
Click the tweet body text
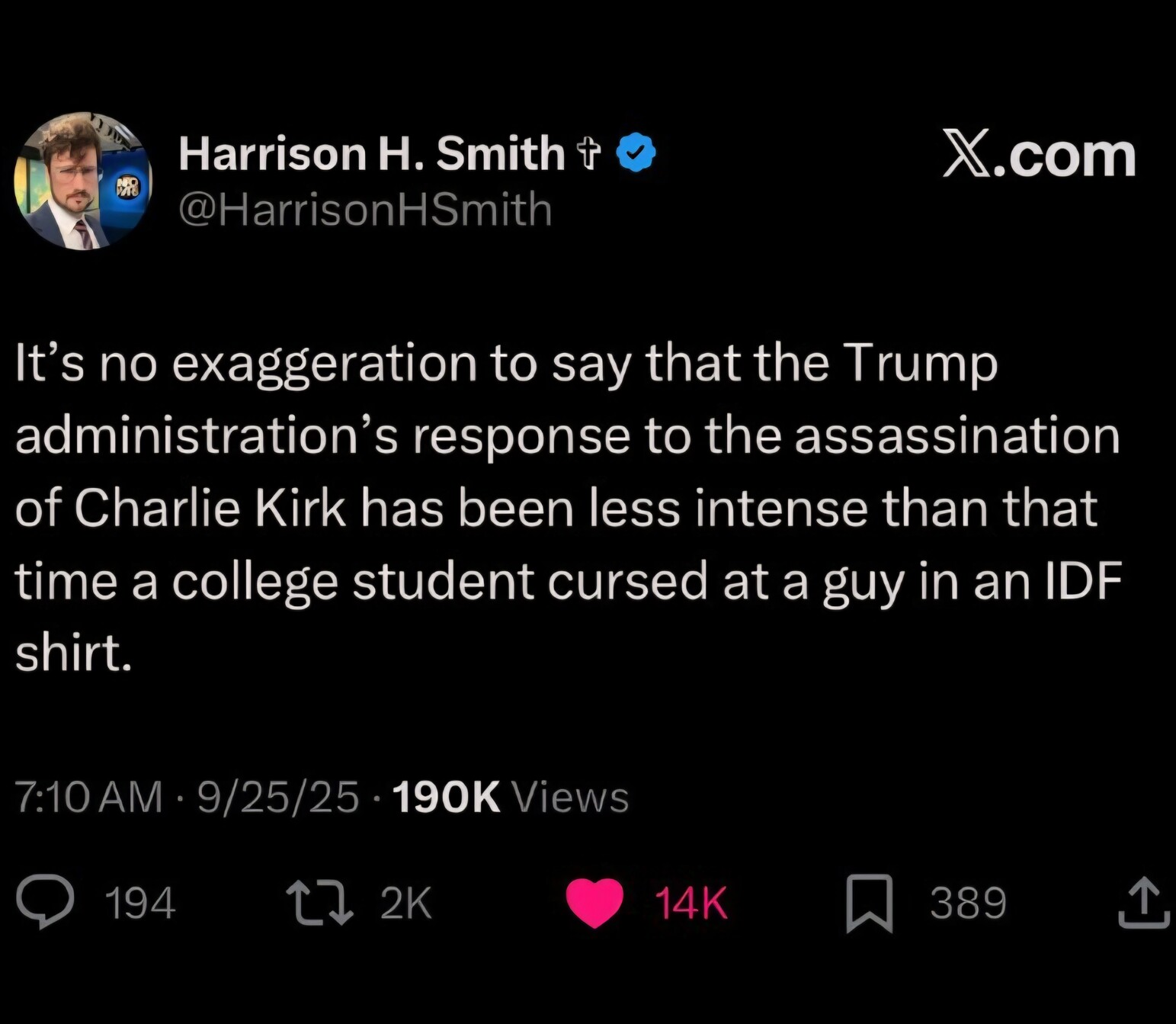click(568, 507)
